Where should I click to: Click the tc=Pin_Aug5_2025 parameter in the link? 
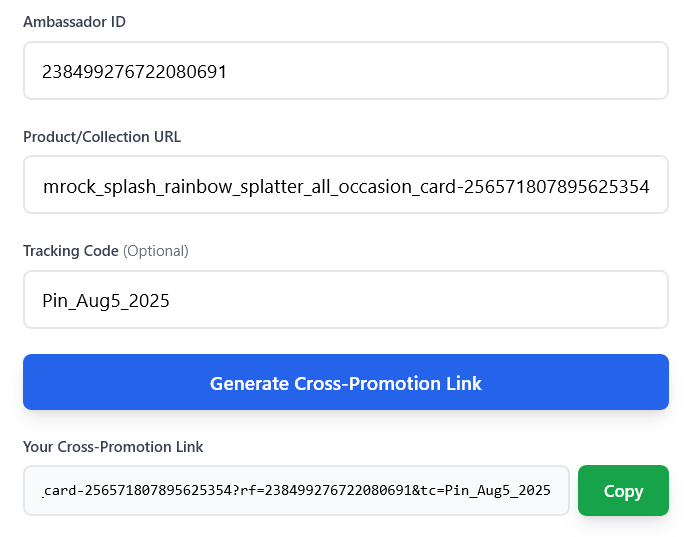point(486,490)
